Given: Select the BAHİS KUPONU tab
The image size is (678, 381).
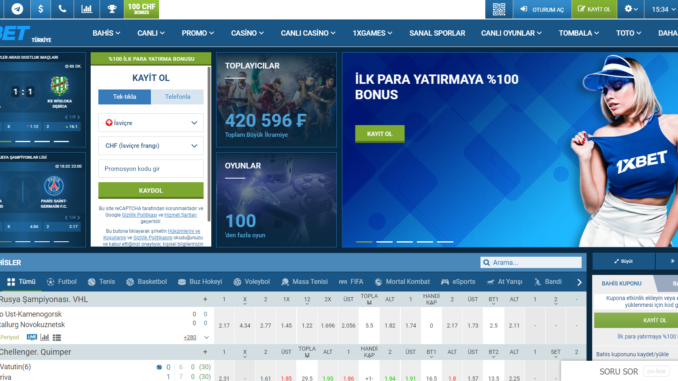Looking at the screenshot, I should [x=622, y=284].
